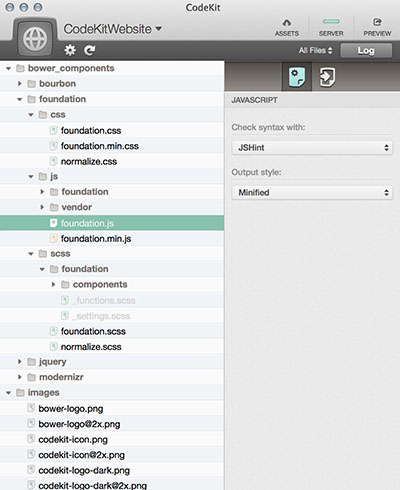
Task: Click the normalize.css file icon
Action: tap(53, 161)
